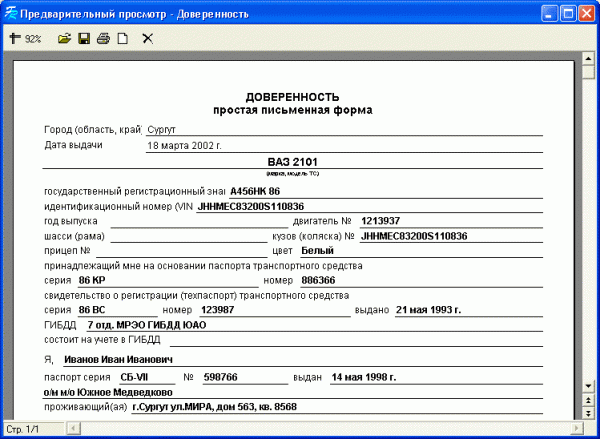600x439 pixels.
Task: Click the vertical scrollbar thumb
Action: [x=588, y=73]
